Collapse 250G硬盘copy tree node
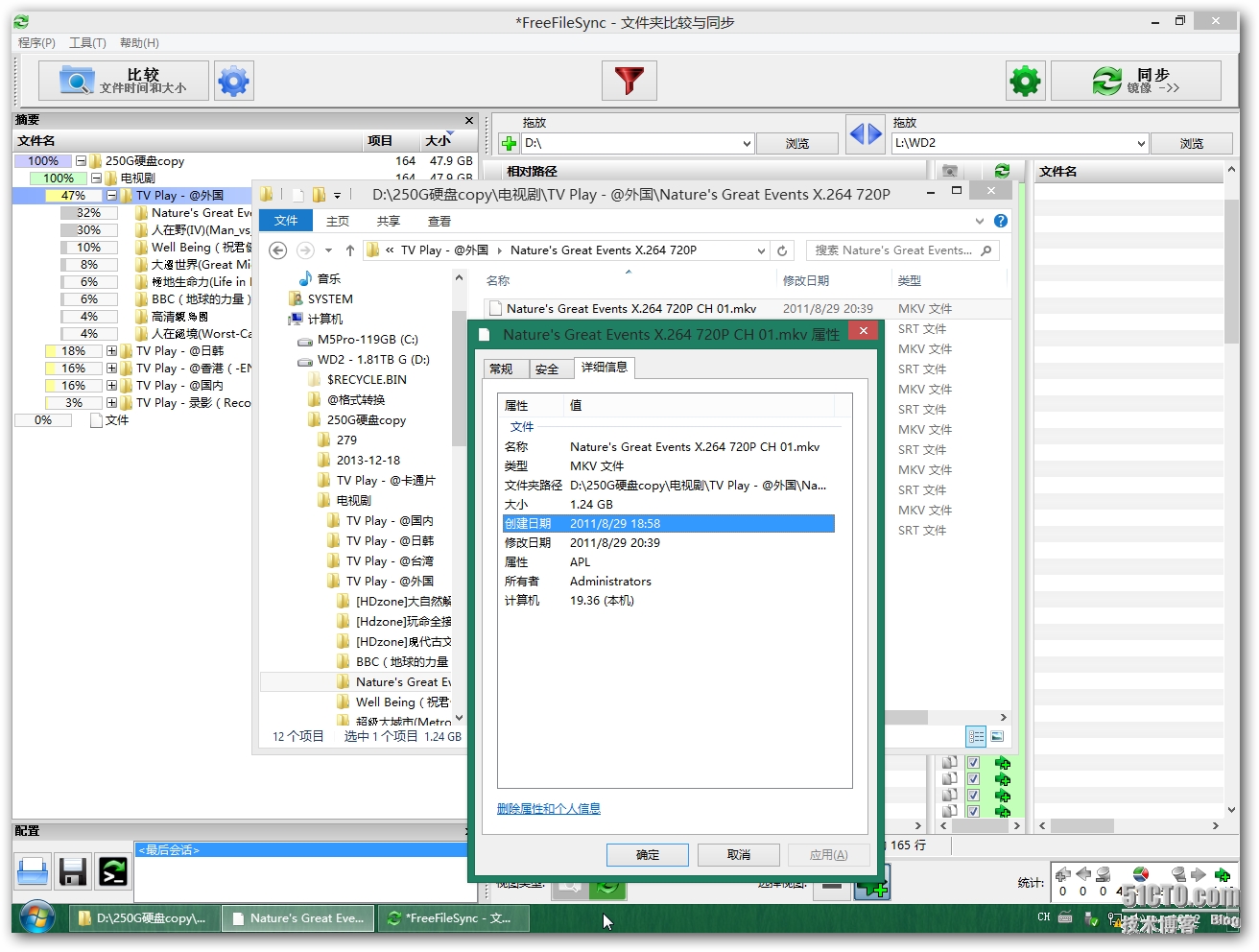Image resolution: width=1259 pixels, height=952 pixels. (x=81, y=161)
